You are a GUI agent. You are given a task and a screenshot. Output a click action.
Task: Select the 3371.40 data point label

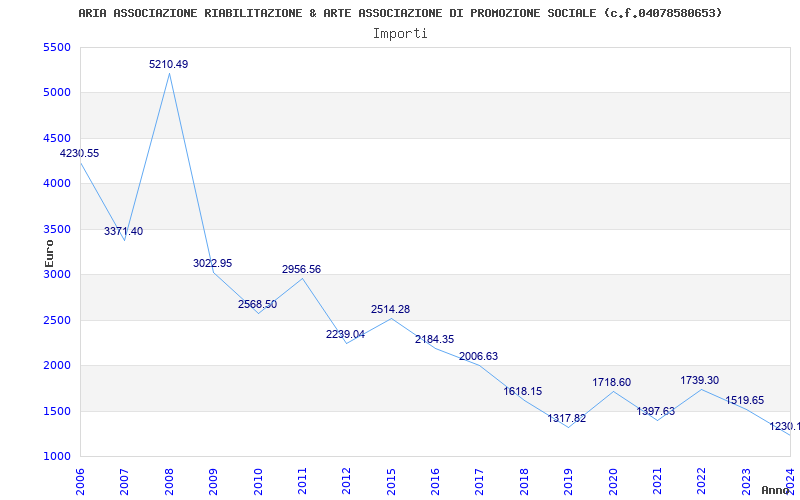tap(123, 232)
